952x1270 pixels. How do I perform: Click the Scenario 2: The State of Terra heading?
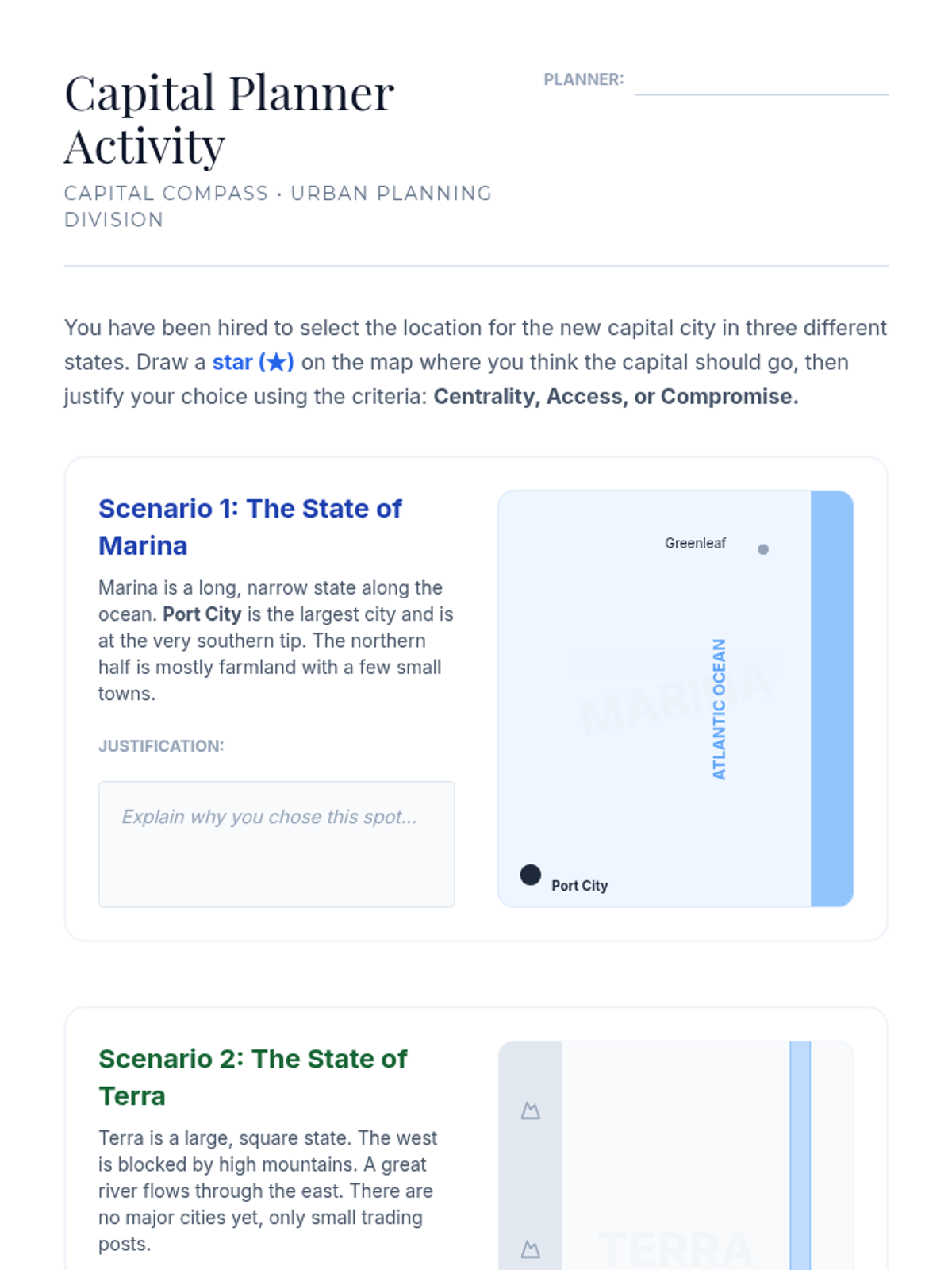click(x=252, y=1077)
